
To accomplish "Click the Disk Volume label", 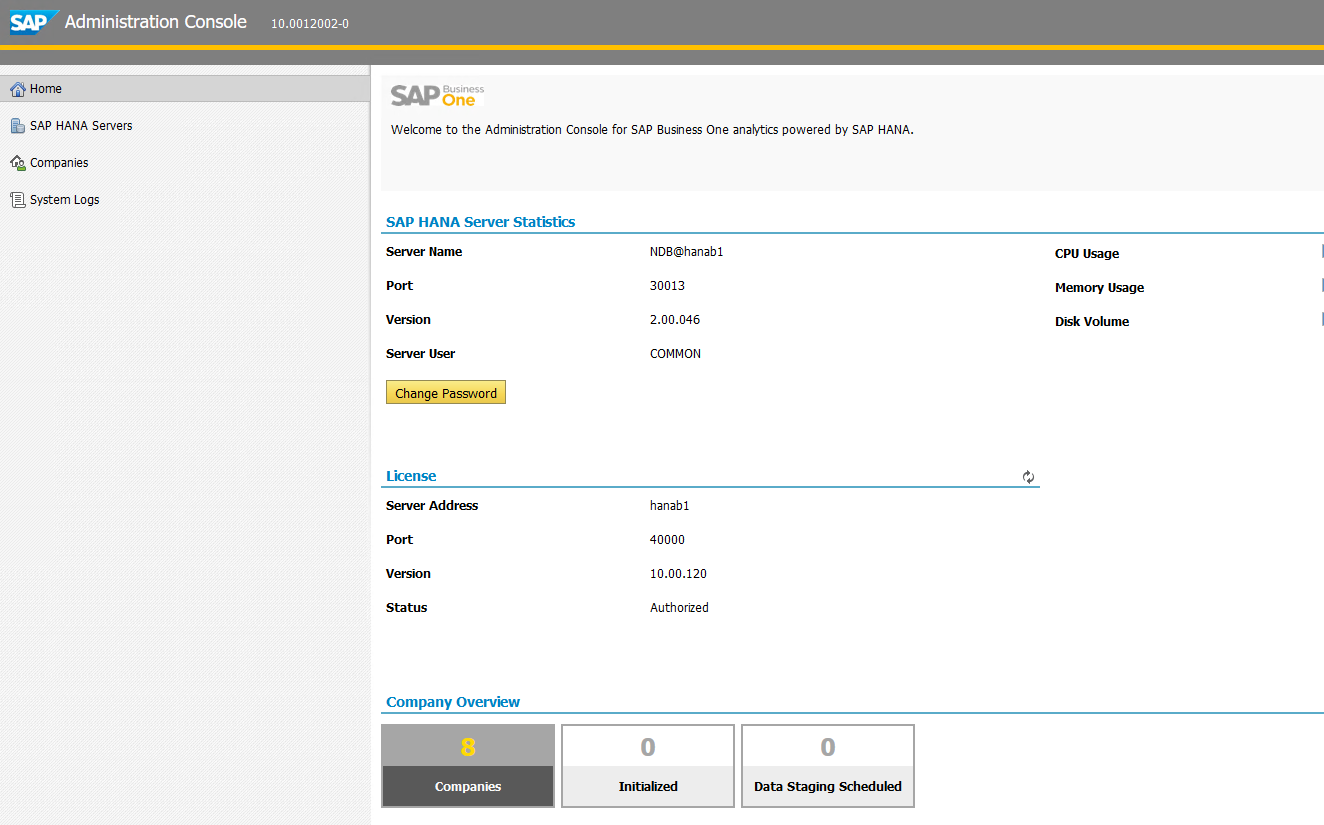I will [x=1092, y=322].
